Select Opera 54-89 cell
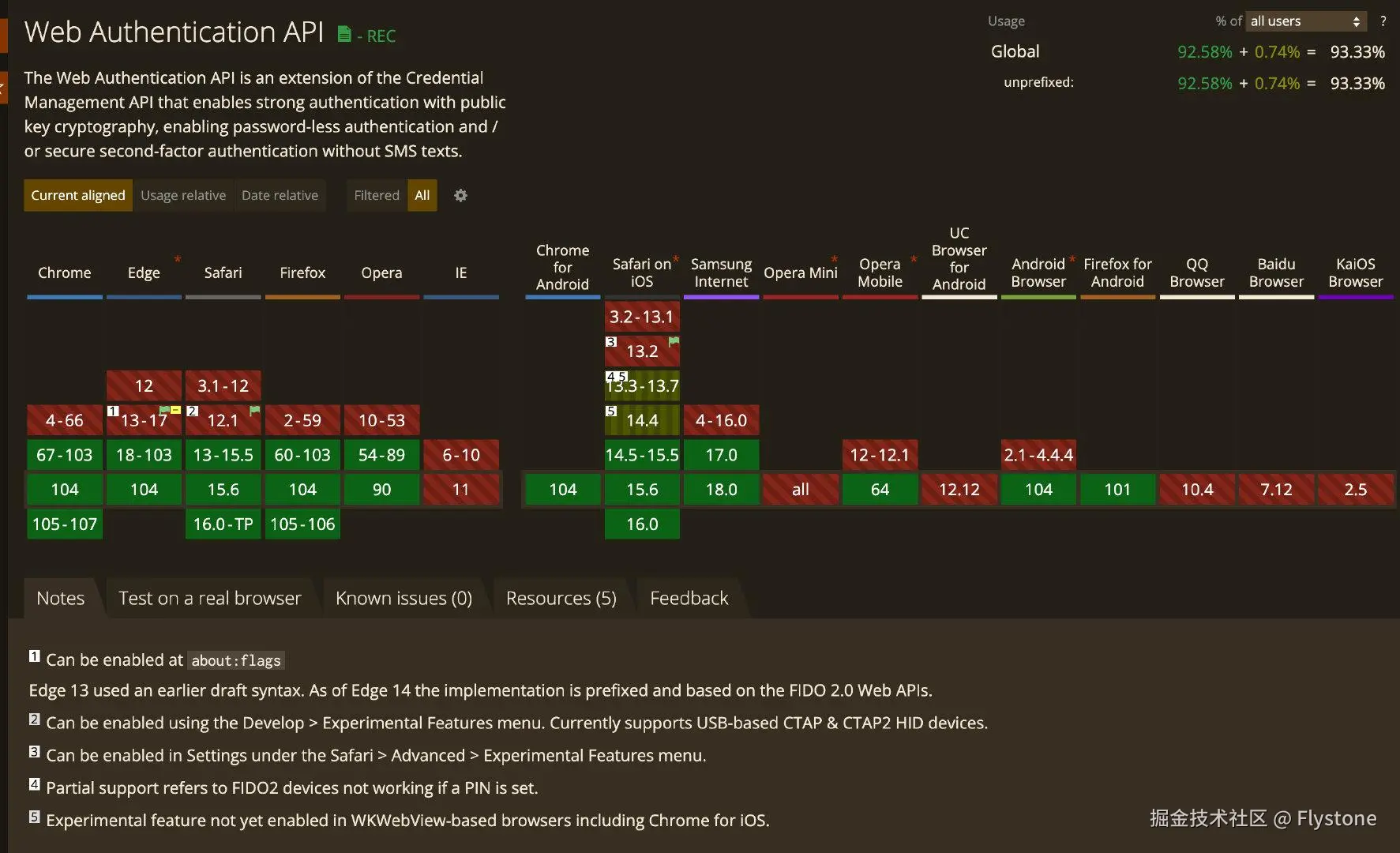 pyautogui.click(x=381, y=455)
